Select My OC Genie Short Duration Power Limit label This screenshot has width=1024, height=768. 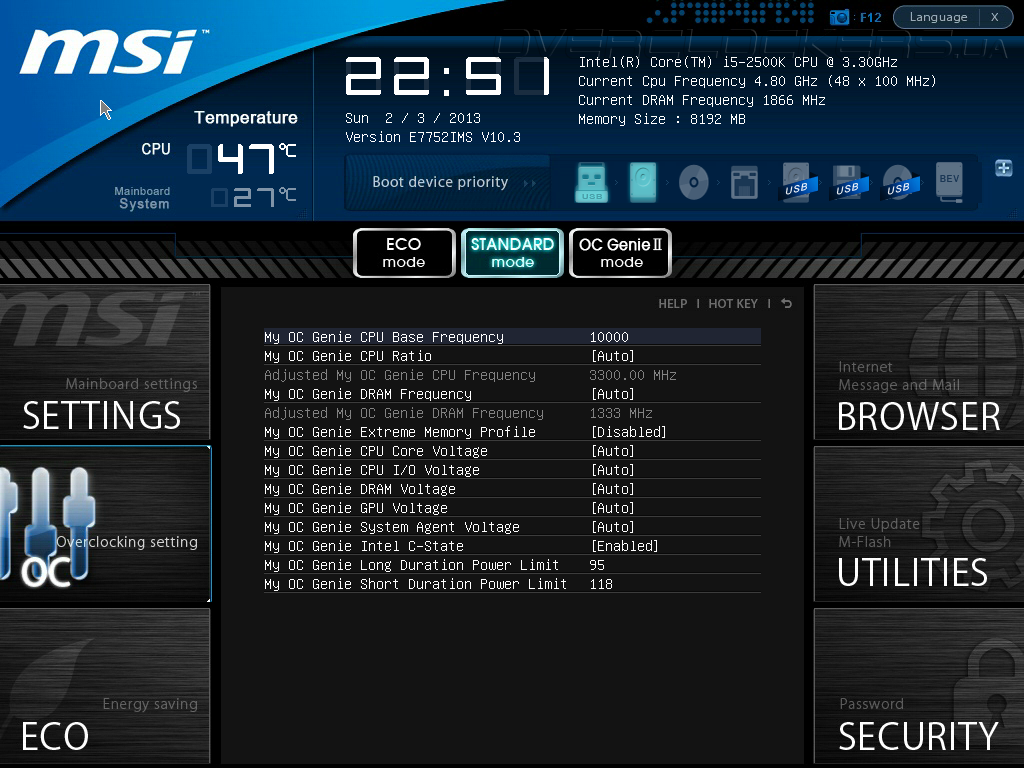415,584
